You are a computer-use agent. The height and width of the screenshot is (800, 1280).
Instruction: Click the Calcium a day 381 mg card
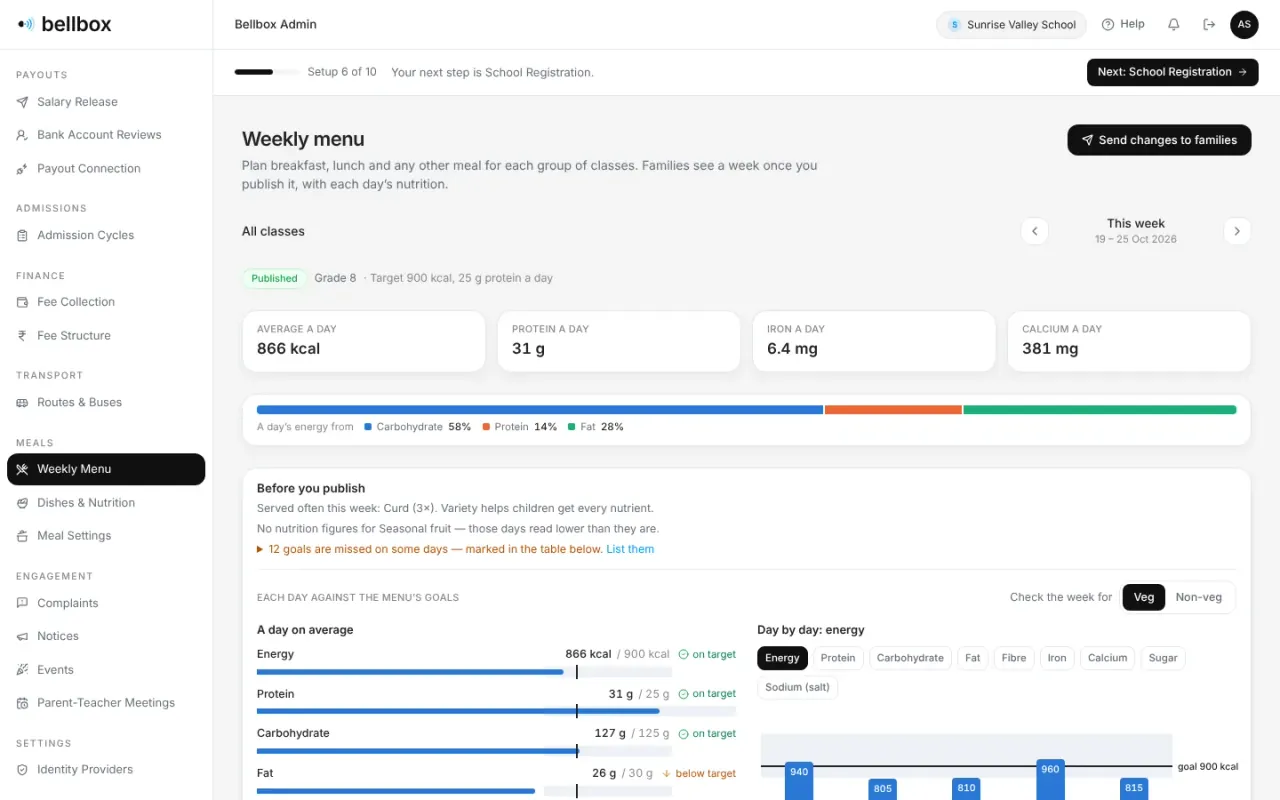click(x=1129, y=341)
